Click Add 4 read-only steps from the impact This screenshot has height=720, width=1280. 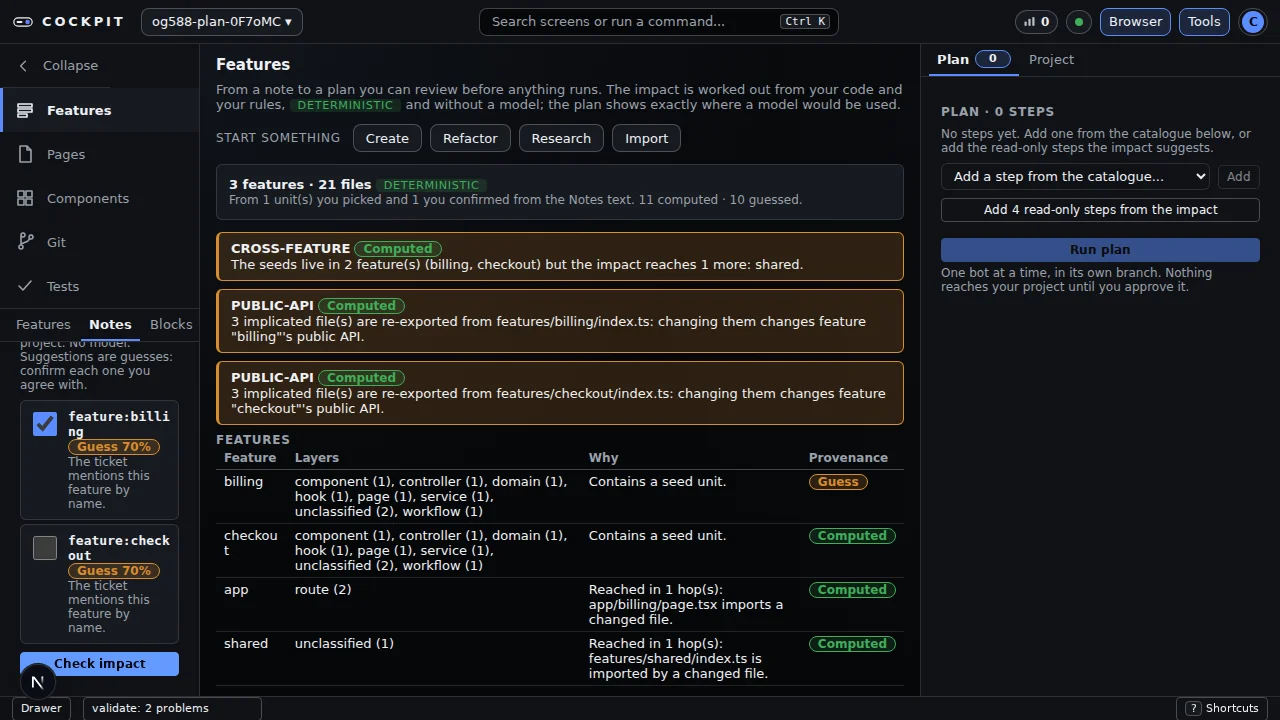[1100, 209]
